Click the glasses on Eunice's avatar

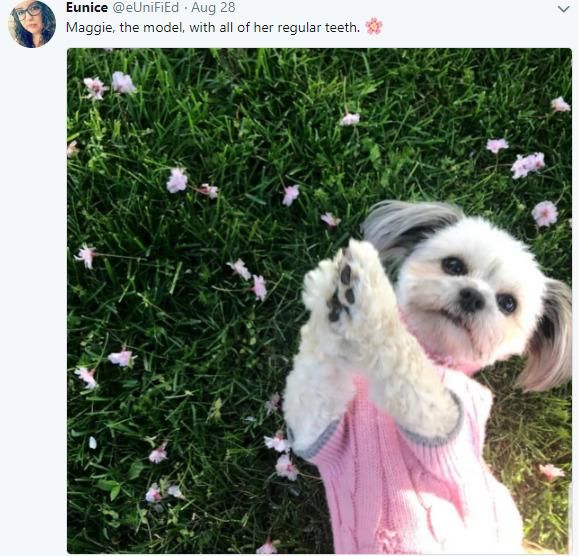click(x=28, y=13)
